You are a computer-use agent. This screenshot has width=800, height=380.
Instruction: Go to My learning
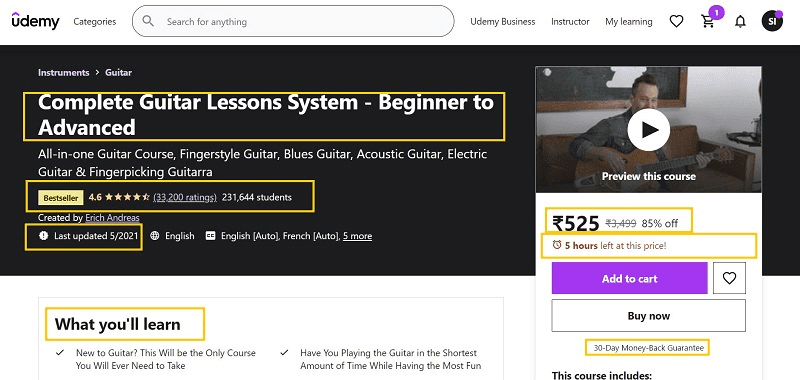[629, 21]
